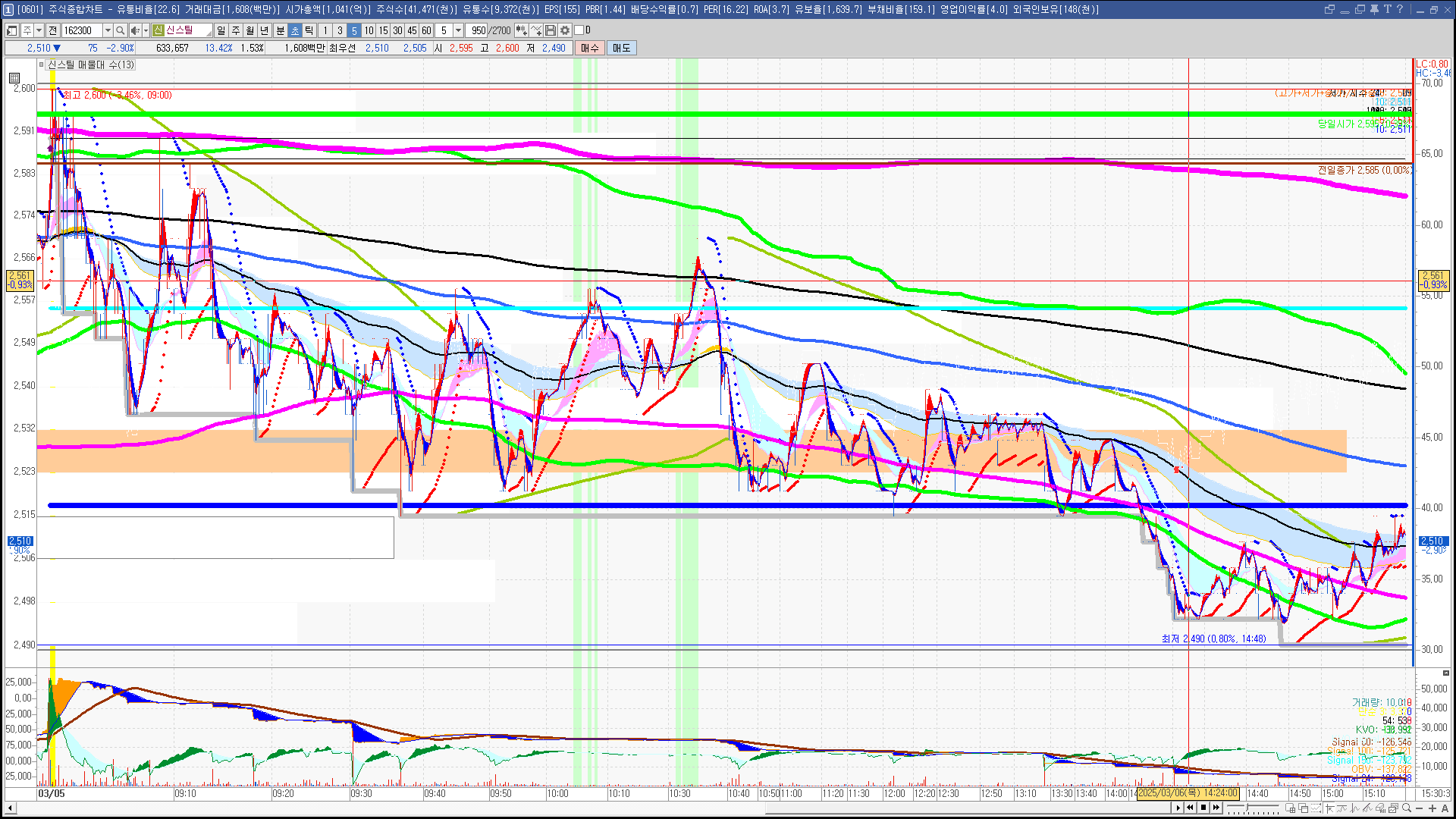Viewport: 1456px width, 819px height.
Task: Click the stock search magnifier icon
Action: coord(121,30)
